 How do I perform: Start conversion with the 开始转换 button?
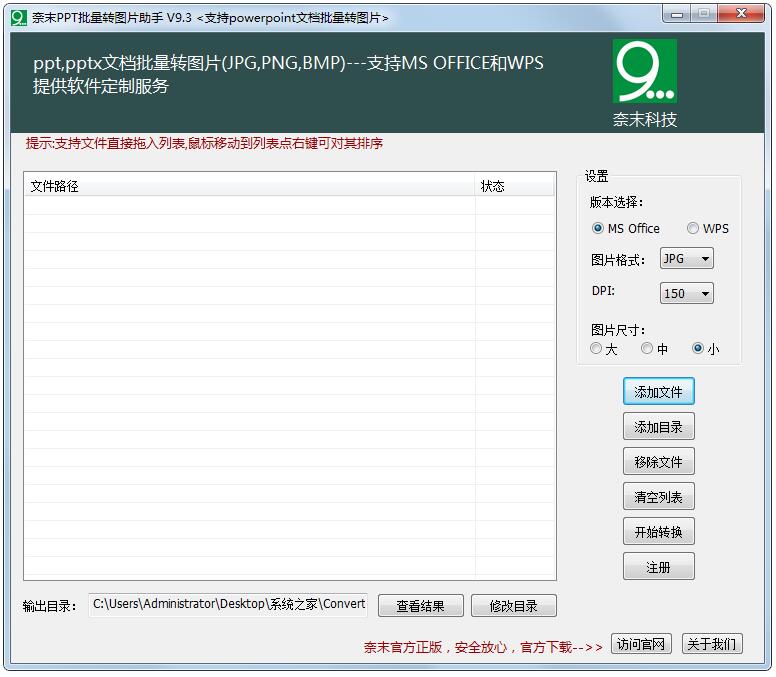(658, 532)
